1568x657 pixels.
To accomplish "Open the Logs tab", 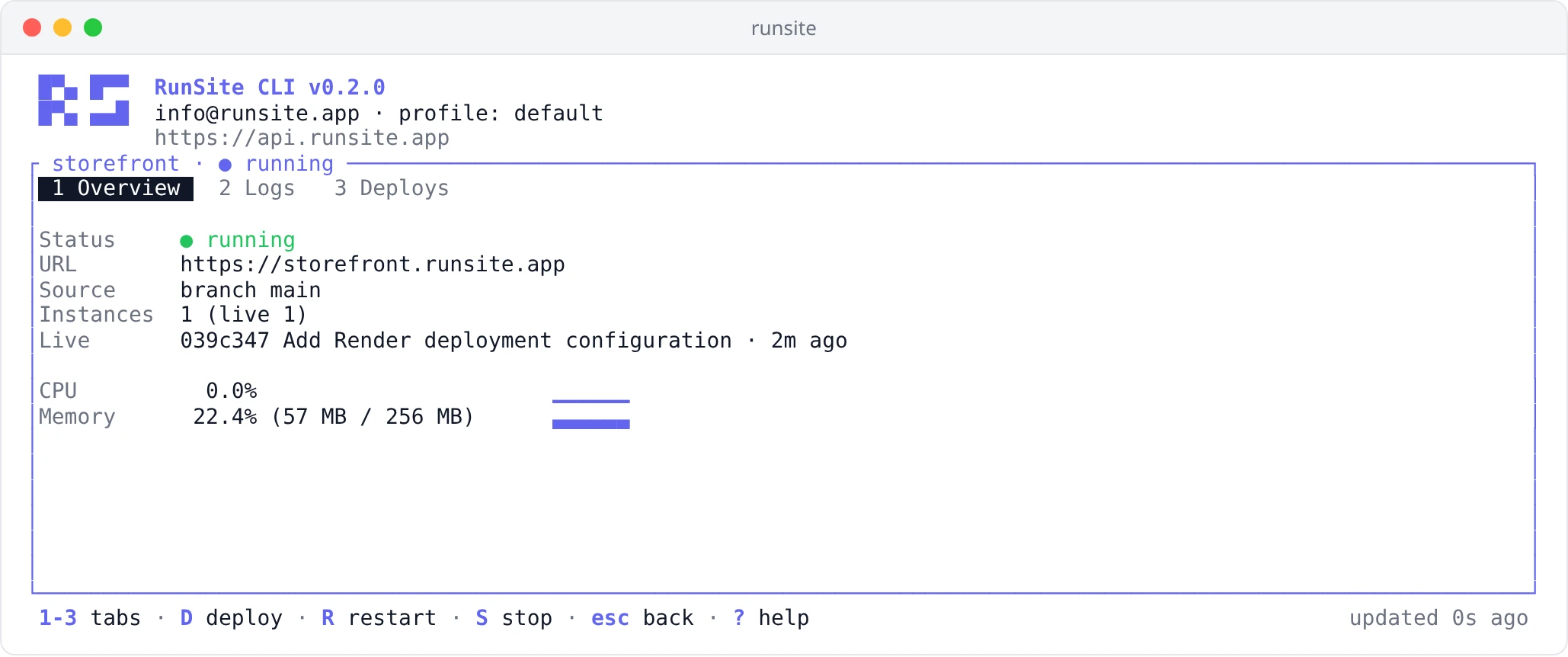I will [257, 188].
